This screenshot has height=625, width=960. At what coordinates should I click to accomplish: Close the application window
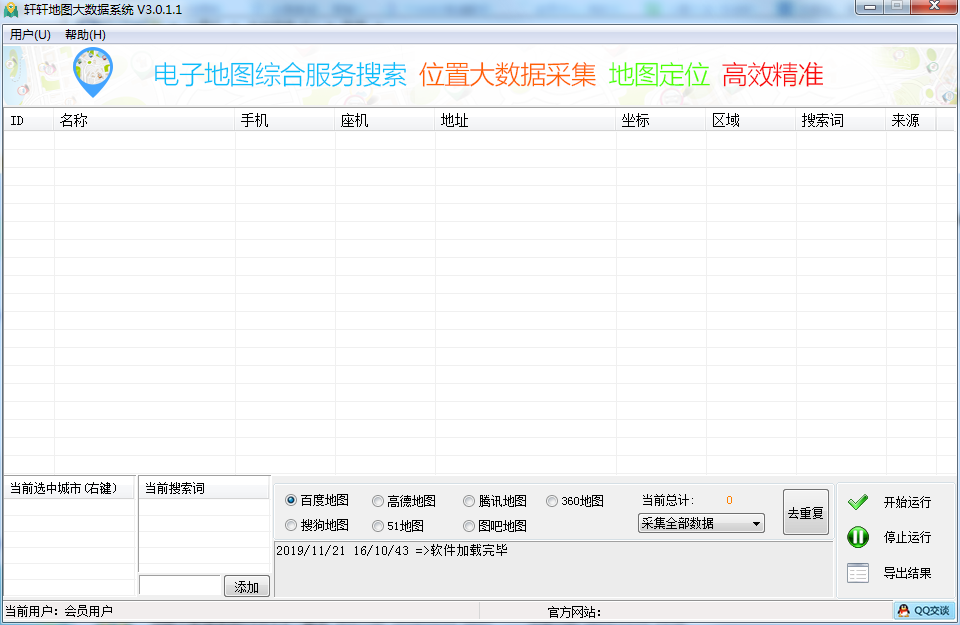tap(934, 6)
